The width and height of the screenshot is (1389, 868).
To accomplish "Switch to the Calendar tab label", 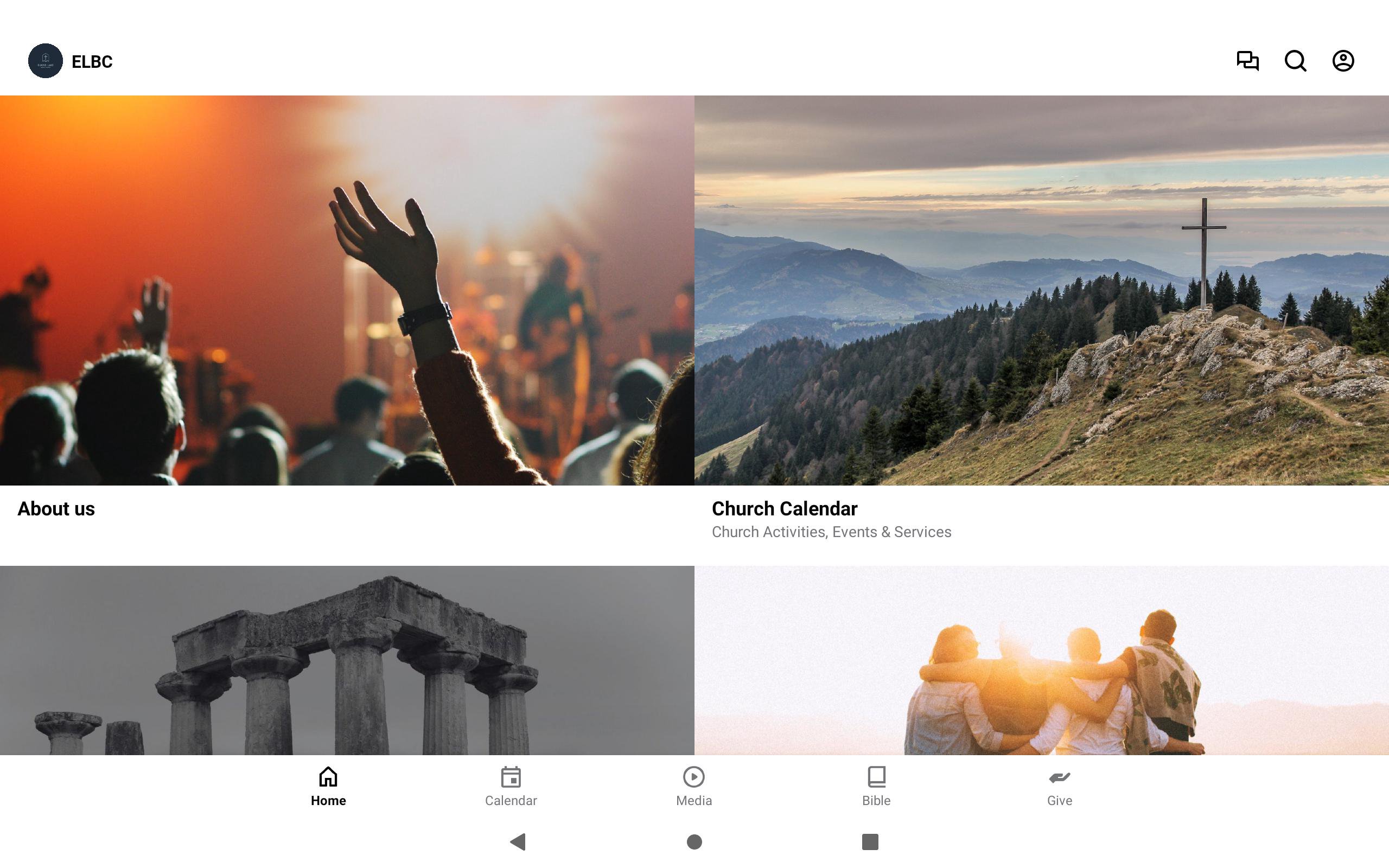I will point(511,800).
